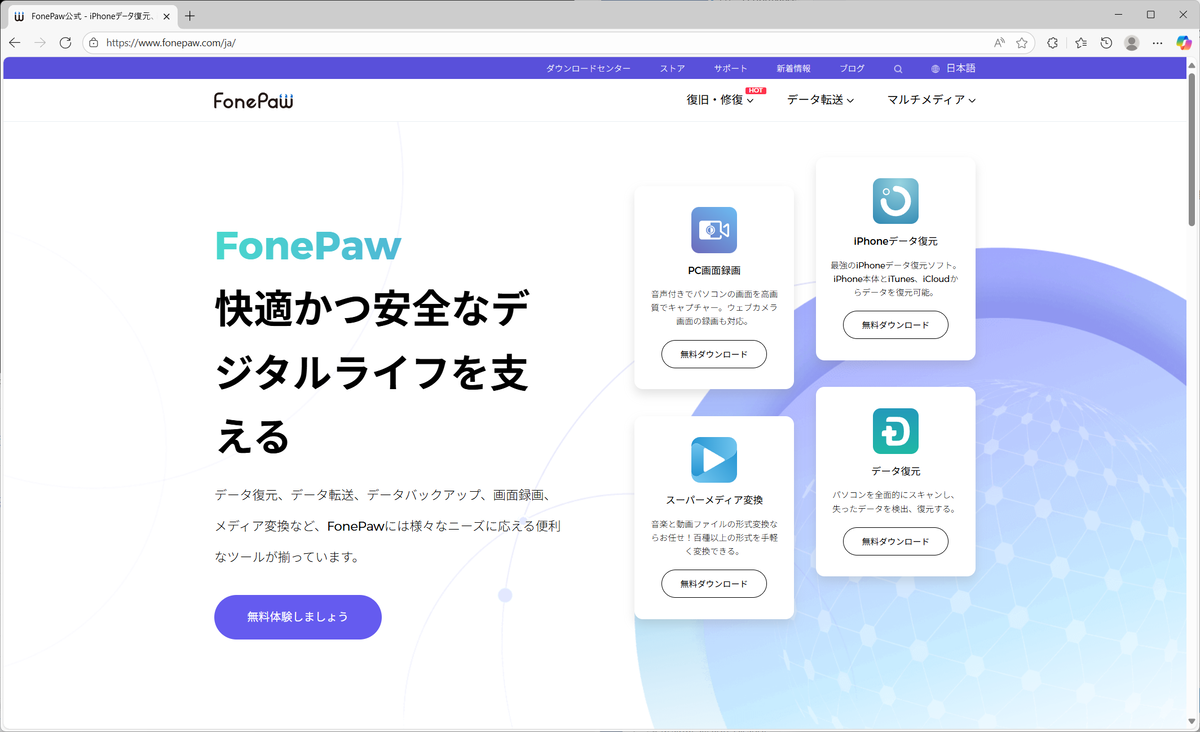The image size is (1200, 732).
Task: Reload the page with refresh icon
Action: (x=65, y=43)
